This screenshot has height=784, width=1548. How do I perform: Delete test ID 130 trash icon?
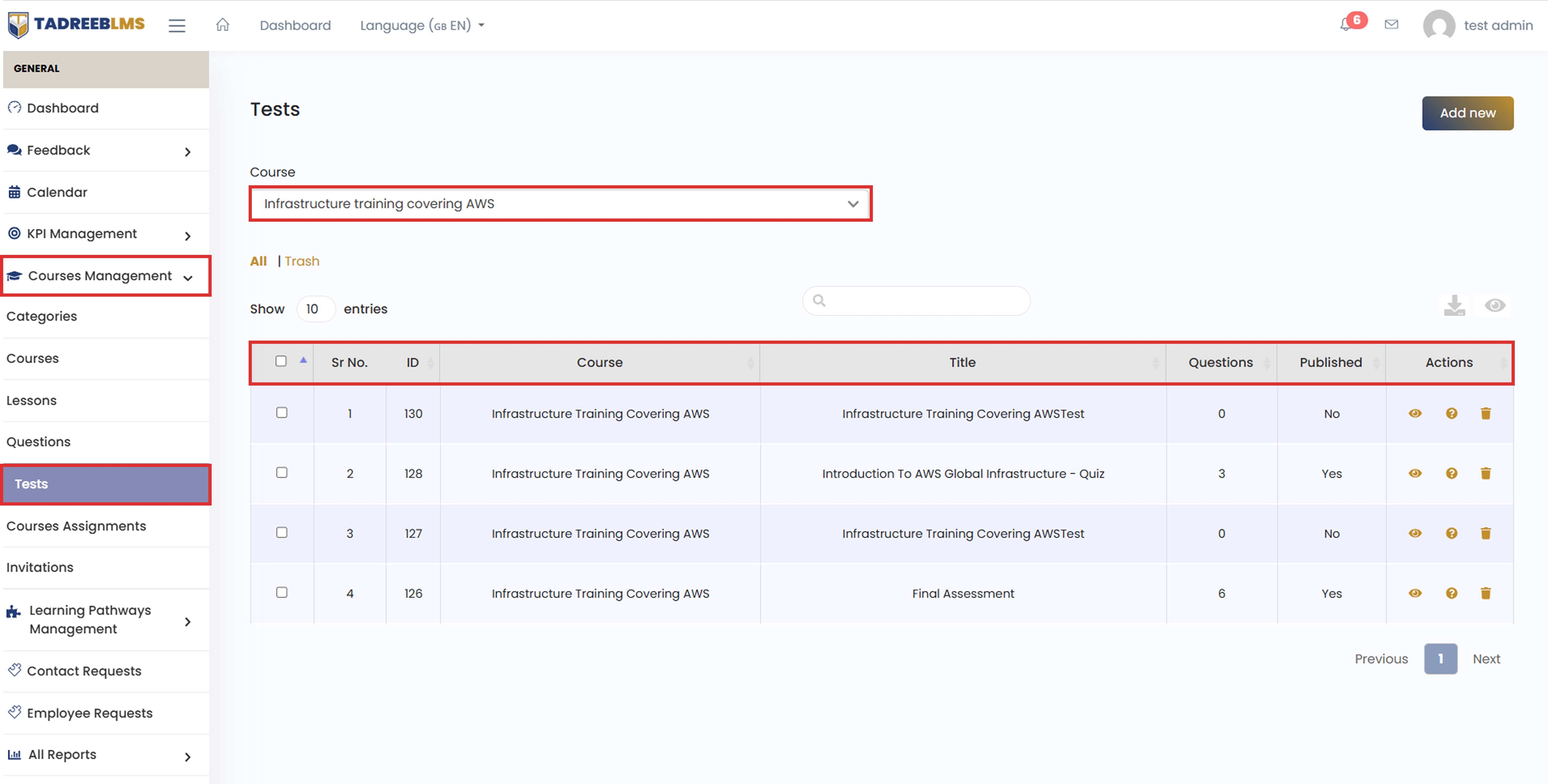1486,413
